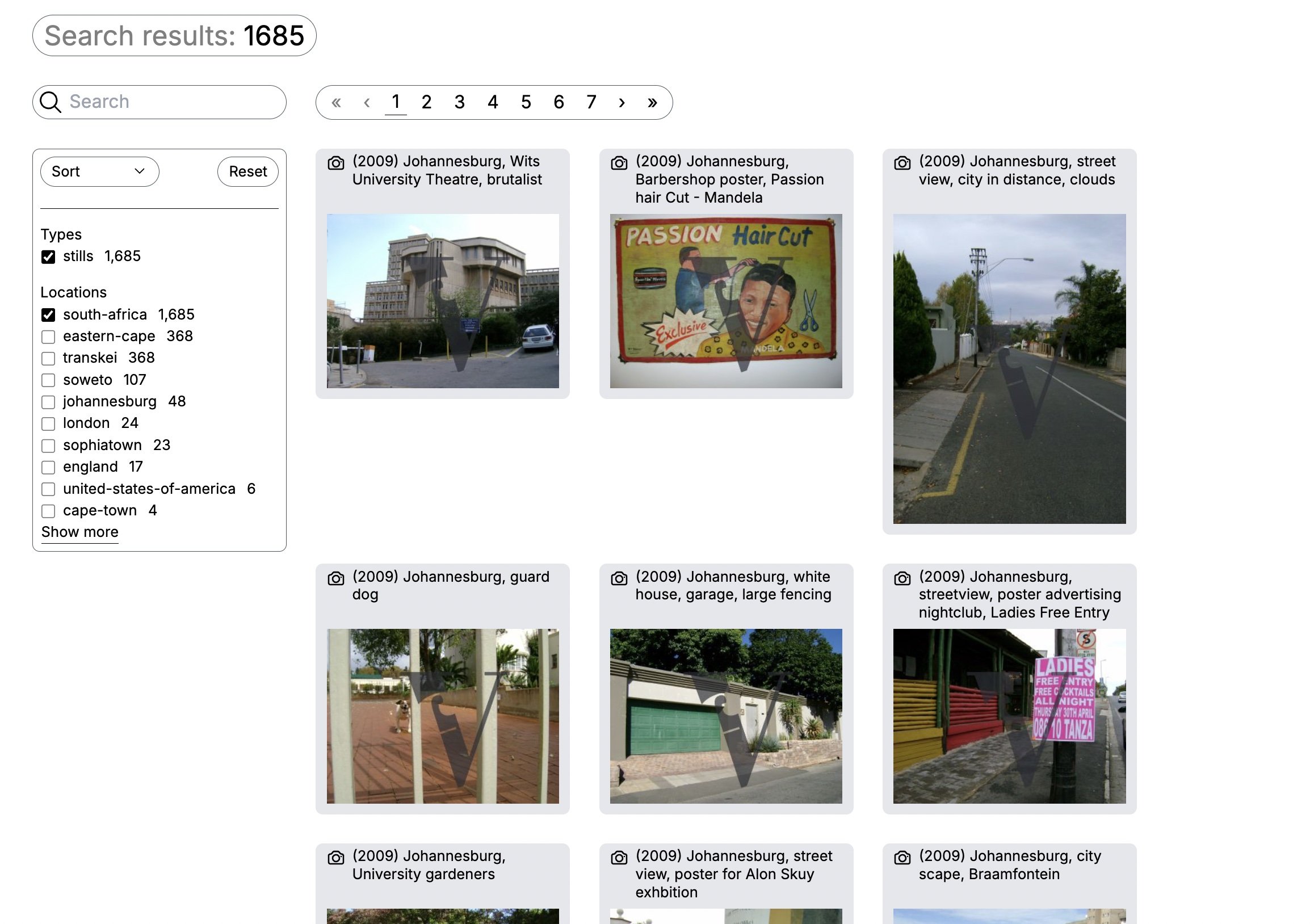Image resolution: width=1310 pixels, height=924 pixels.
Task: Open the empty street view photo
Action: coord(1009,369)
